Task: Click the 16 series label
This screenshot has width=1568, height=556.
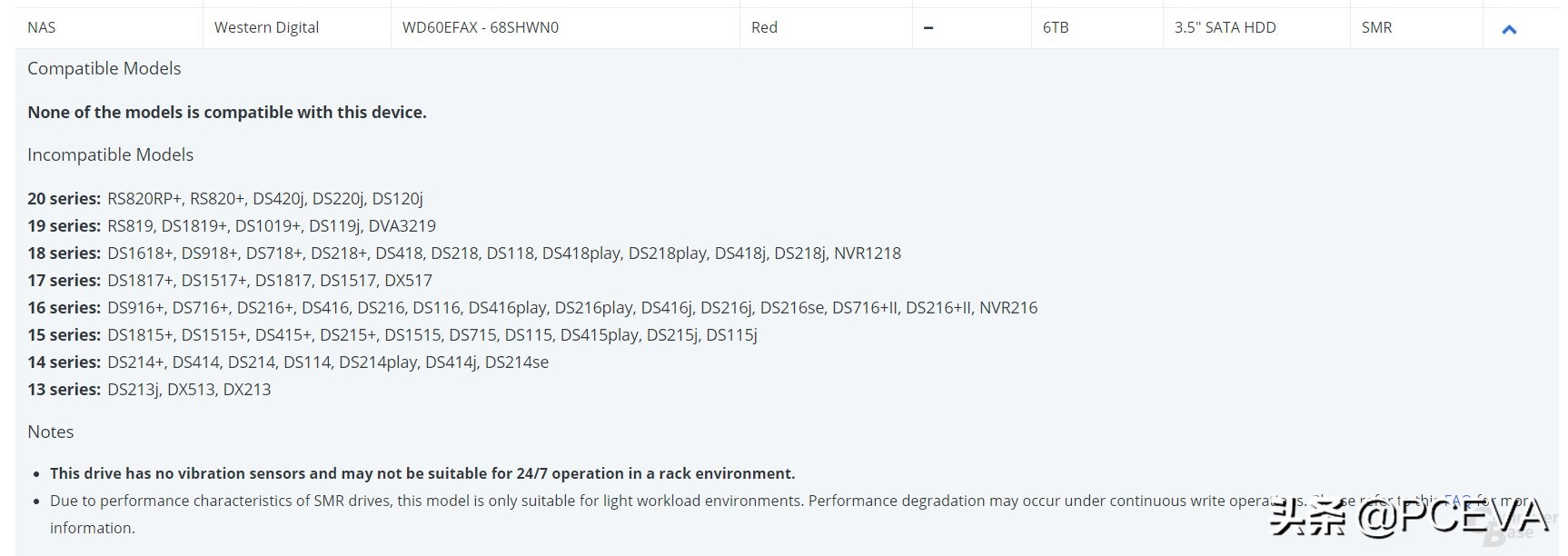Action: [64, 307]
